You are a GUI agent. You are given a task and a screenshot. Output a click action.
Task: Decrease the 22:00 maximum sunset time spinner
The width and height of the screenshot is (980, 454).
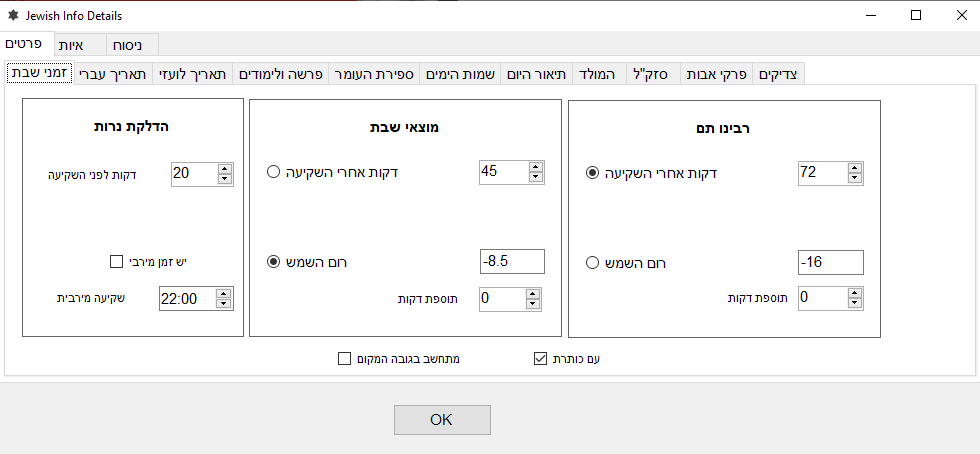pyautogui.click(x=224, y=303)
